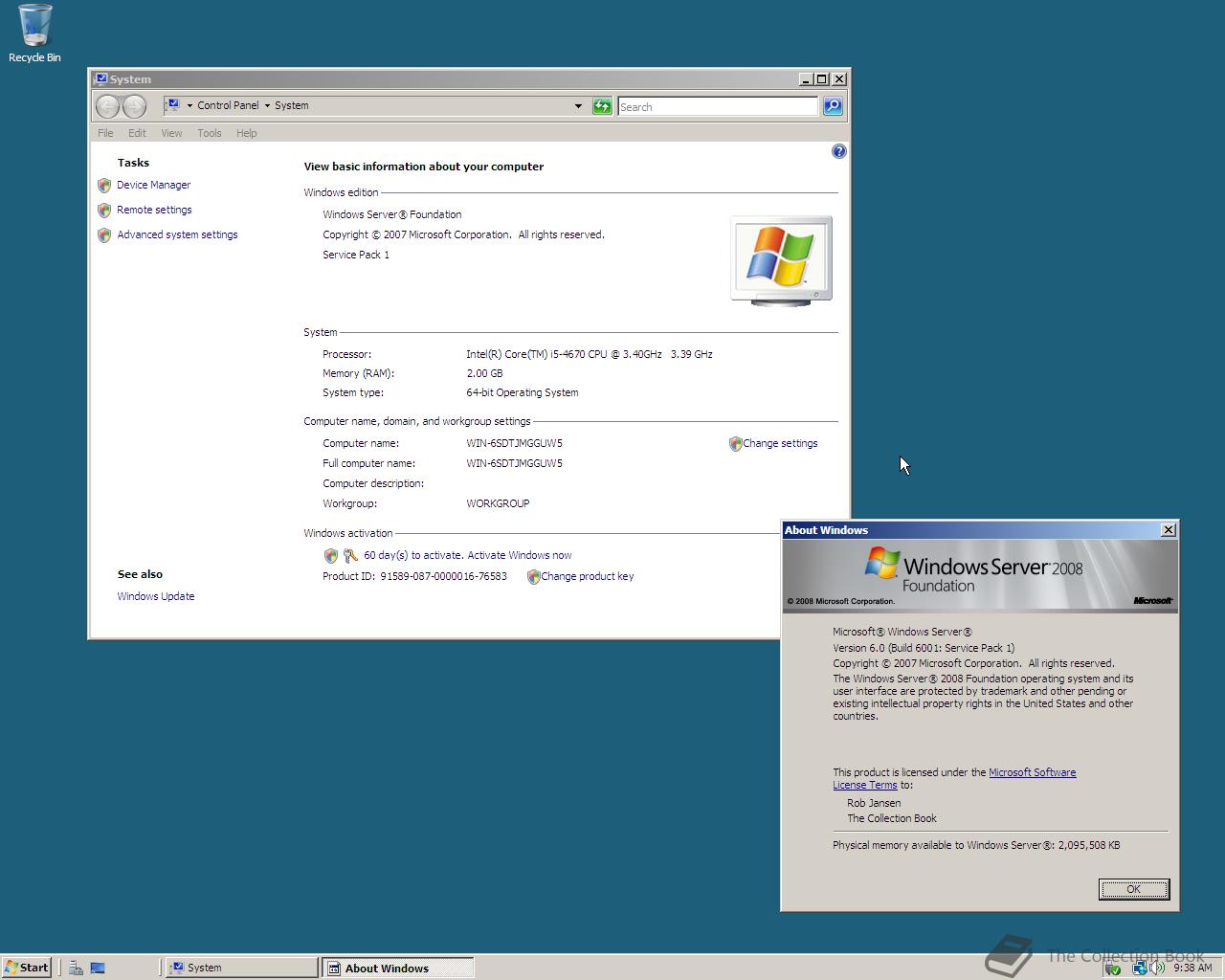Click Activate Windows now link
Screen dimensions: 1225x980
[x=519, y=555]
